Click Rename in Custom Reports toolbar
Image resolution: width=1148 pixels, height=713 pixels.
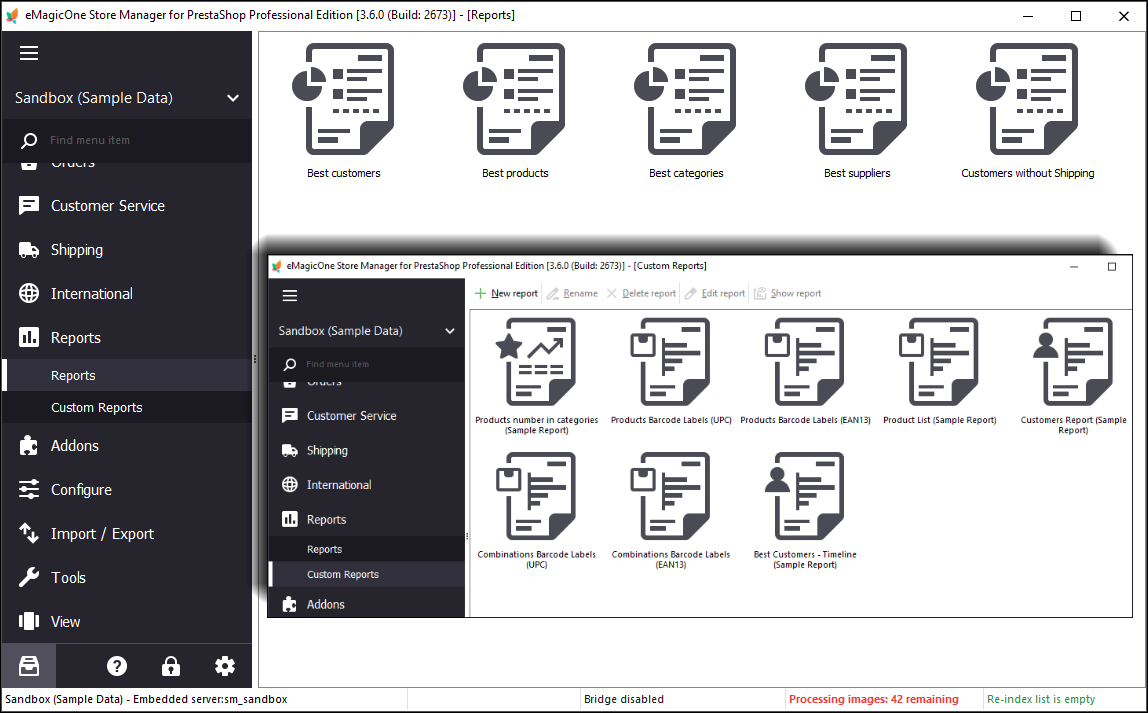coord(572,294)
